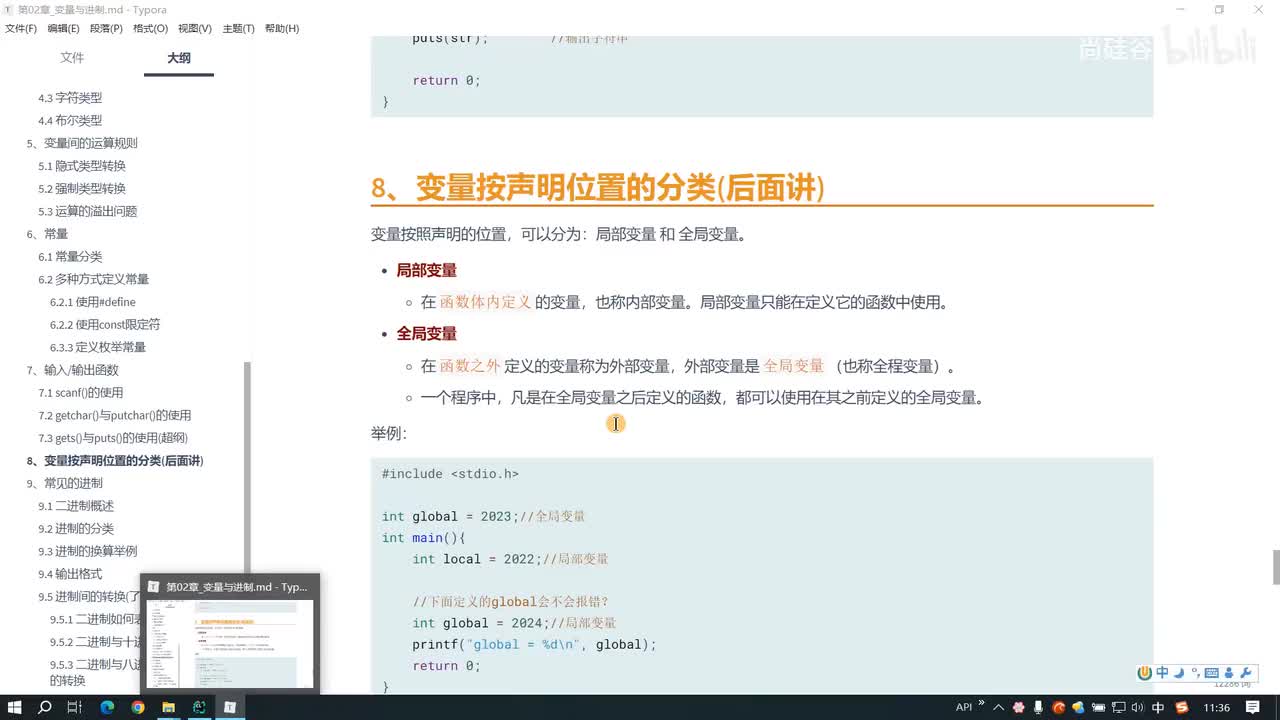
Task: Jump to 6、常量 in outline
Action: click(47, 234)
